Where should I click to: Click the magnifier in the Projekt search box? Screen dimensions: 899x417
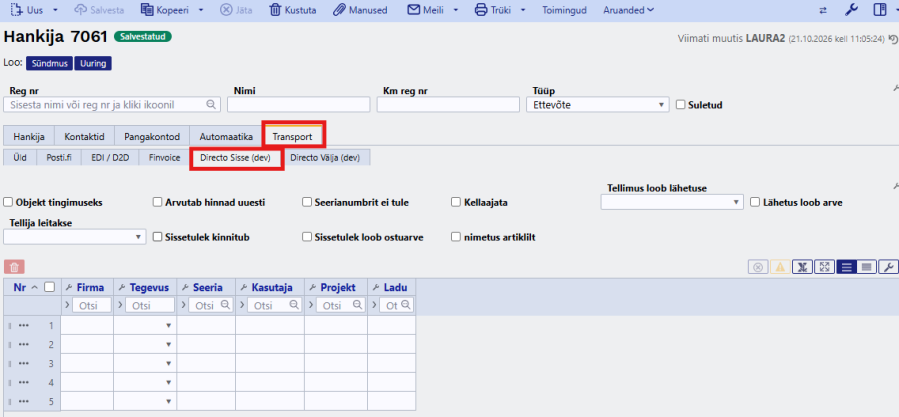(x=357, y=305)
